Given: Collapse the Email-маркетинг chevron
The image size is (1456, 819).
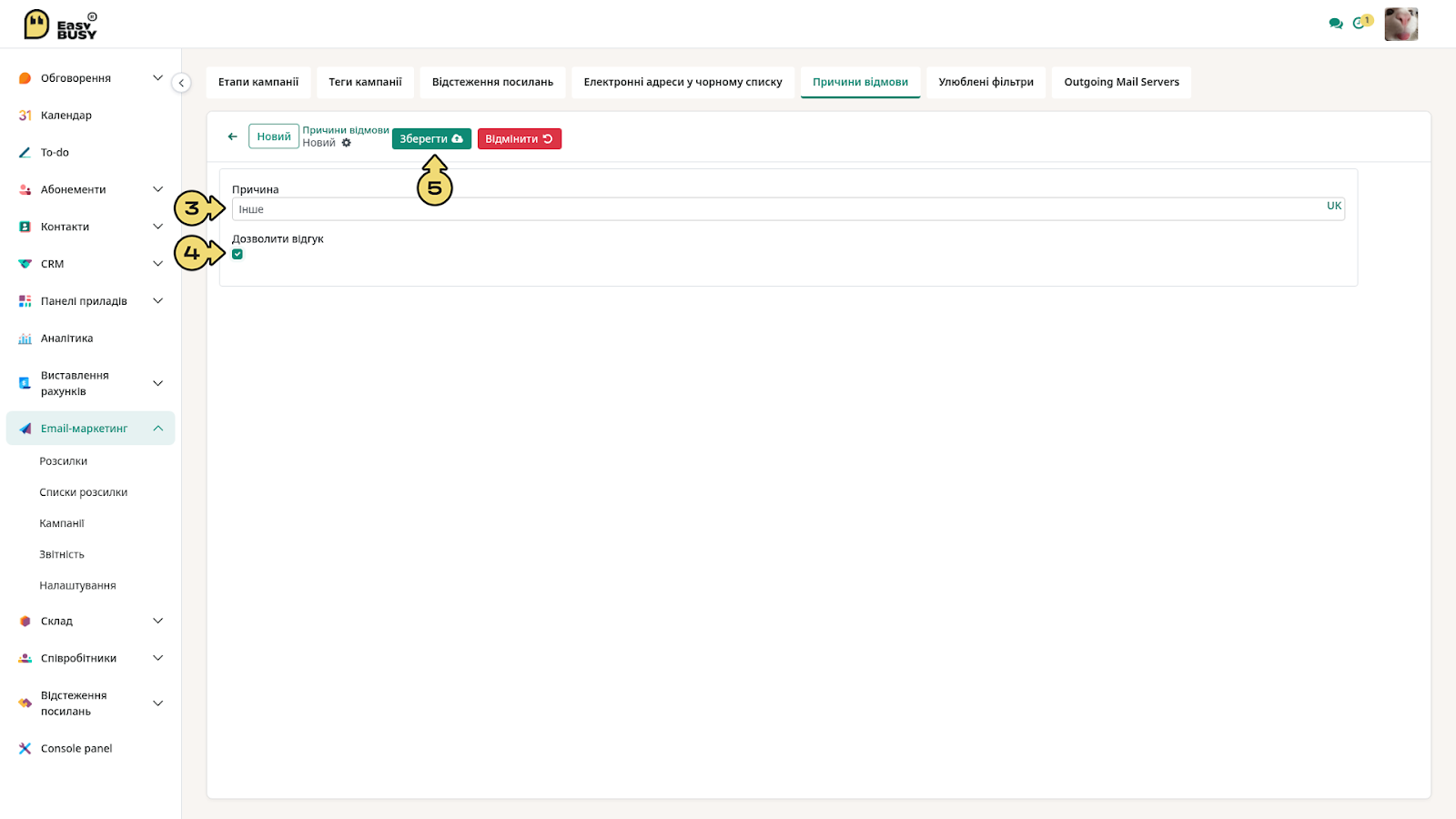Looking at the screenshot, I should point(157,429).
